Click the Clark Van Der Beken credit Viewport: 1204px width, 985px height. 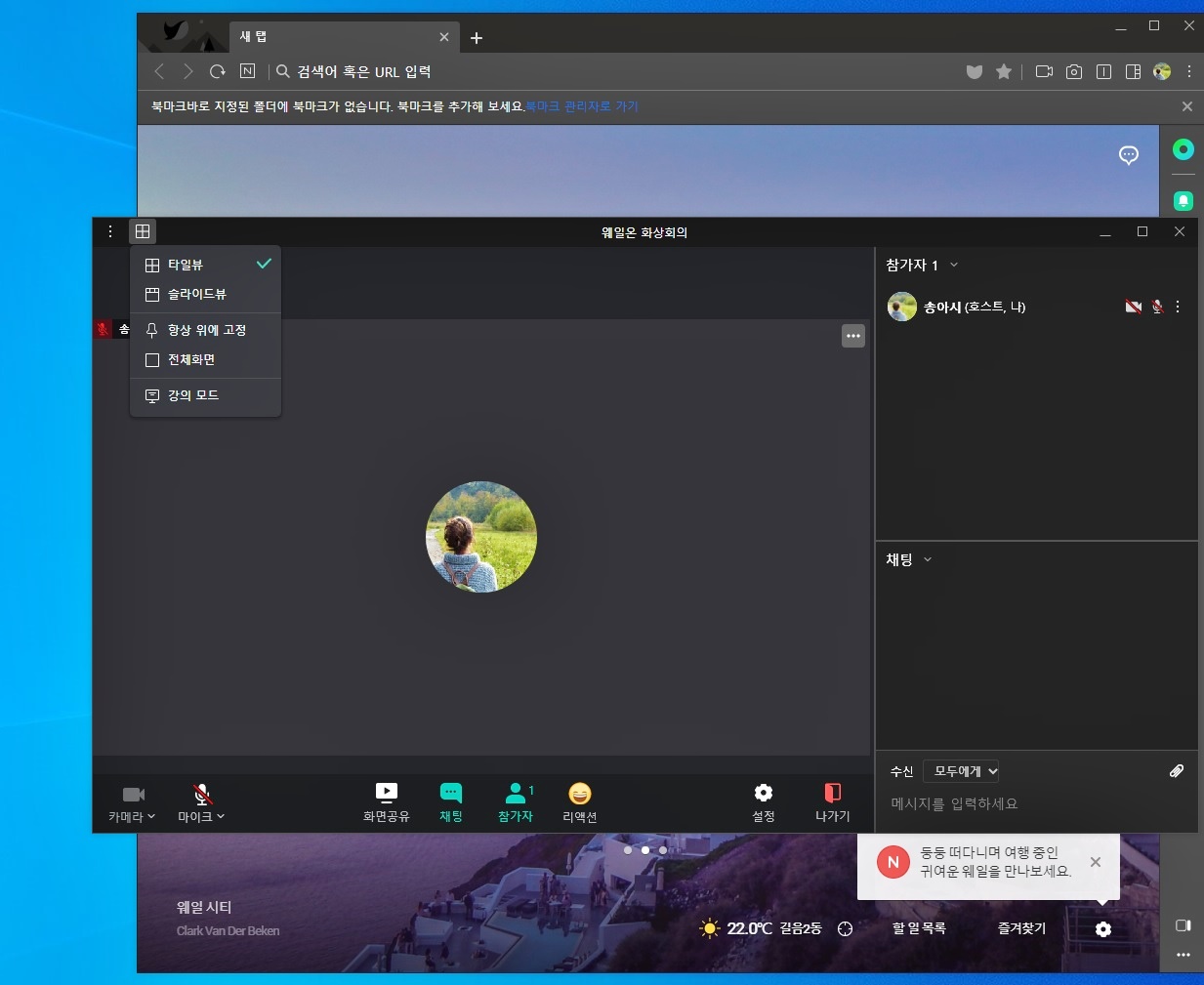[228, 931]
